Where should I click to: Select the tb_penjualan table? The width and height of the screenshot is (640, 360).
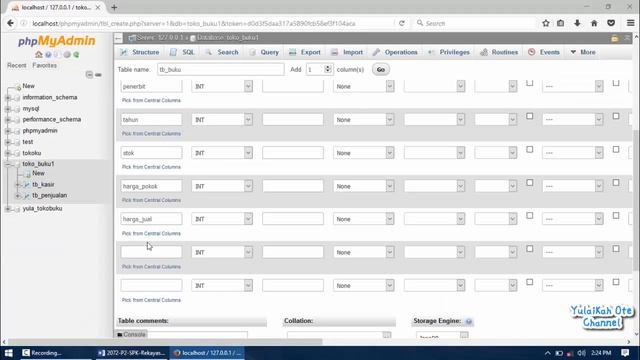[49, 196]
